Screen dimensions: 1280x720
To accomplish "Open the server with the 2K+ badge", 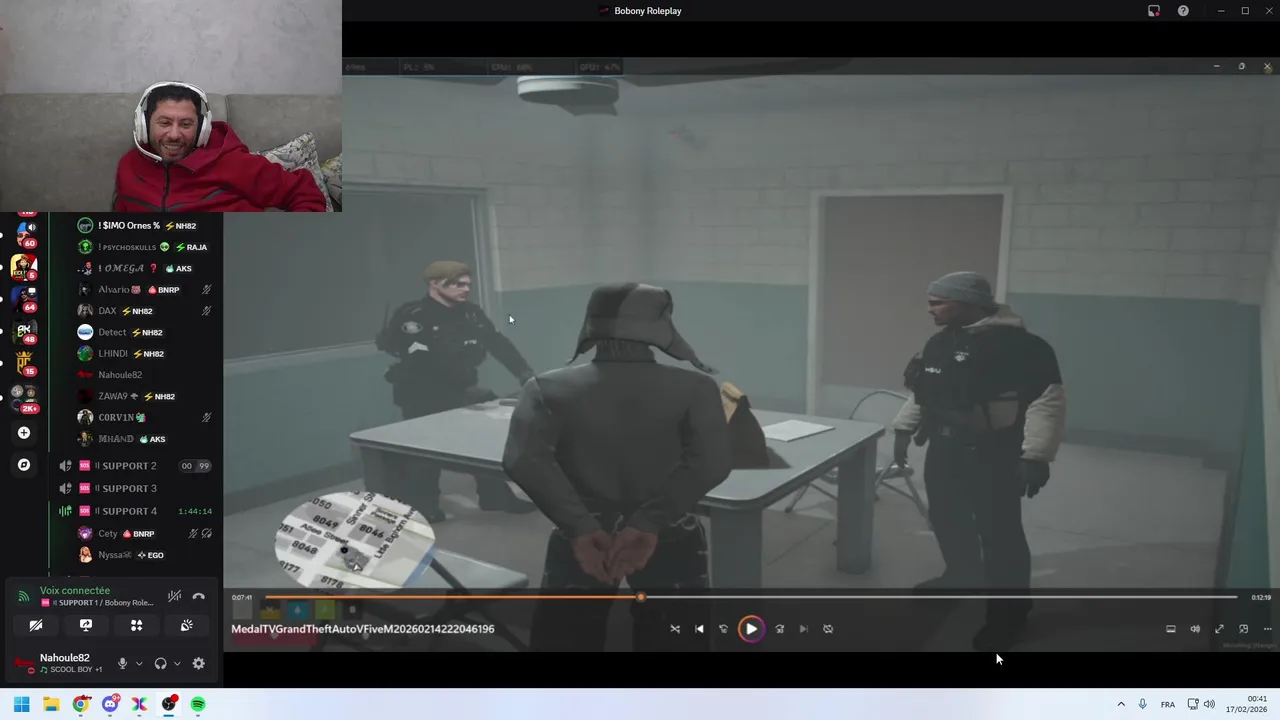I will coord(24,397).
